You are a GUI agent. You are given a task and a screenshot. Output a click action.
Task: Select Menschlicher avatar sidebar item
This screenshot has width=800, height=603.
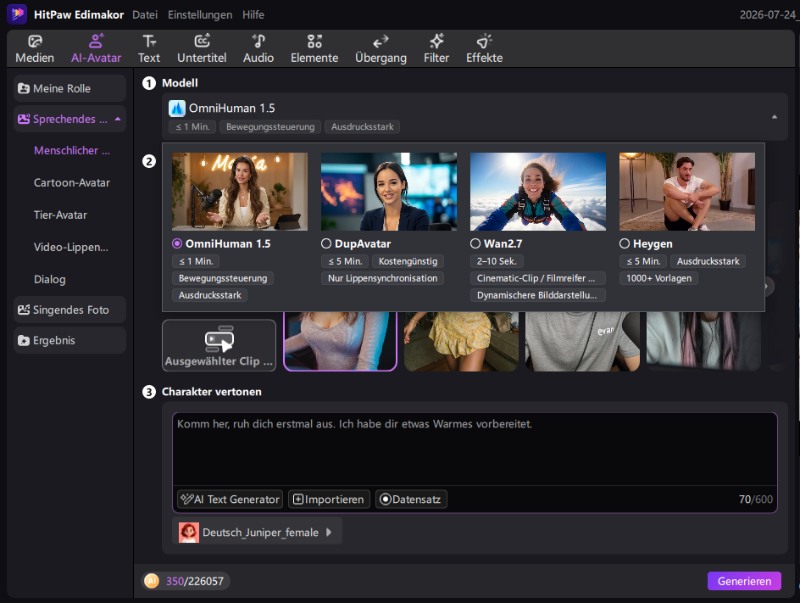(71, 150)
